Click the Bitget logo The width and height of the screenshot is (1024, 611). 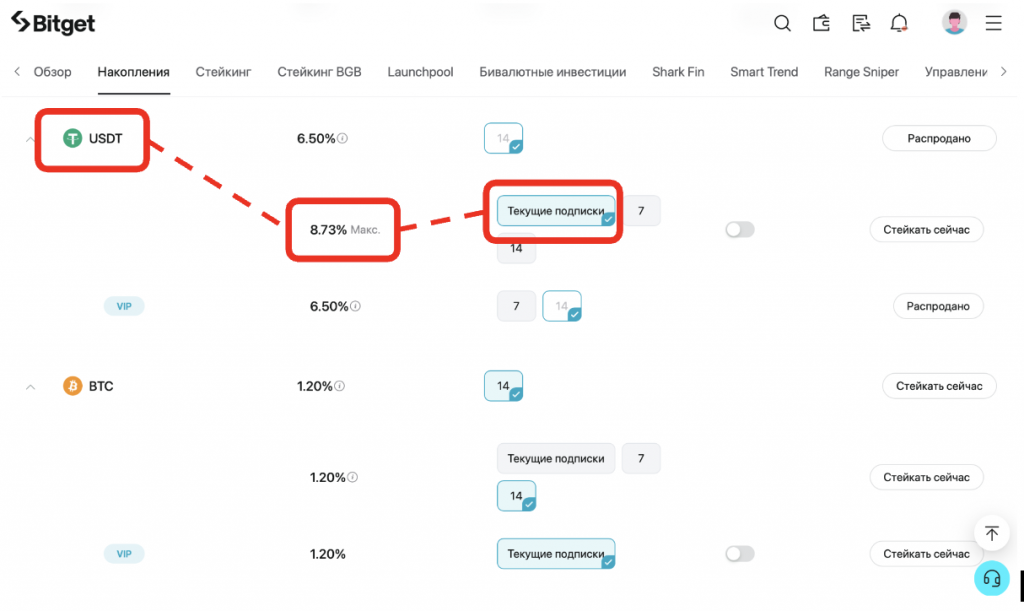pyautogui.click(x=53, y=22)
